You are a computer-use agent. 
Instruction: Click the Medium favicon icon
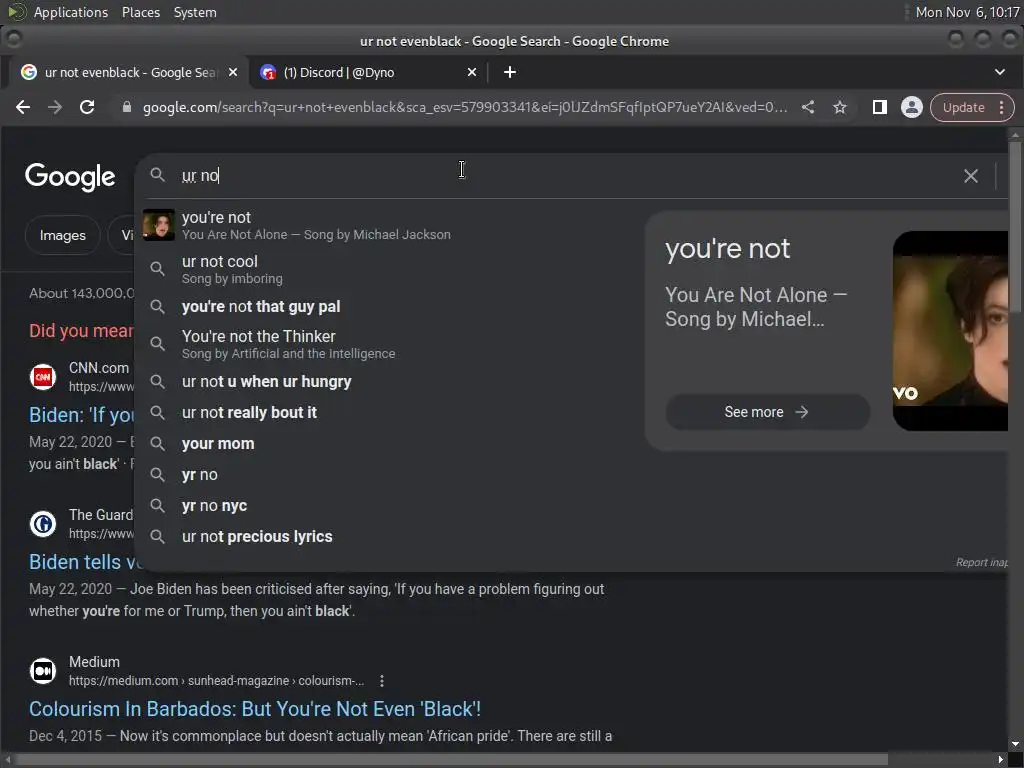click(x=43, y=671)
